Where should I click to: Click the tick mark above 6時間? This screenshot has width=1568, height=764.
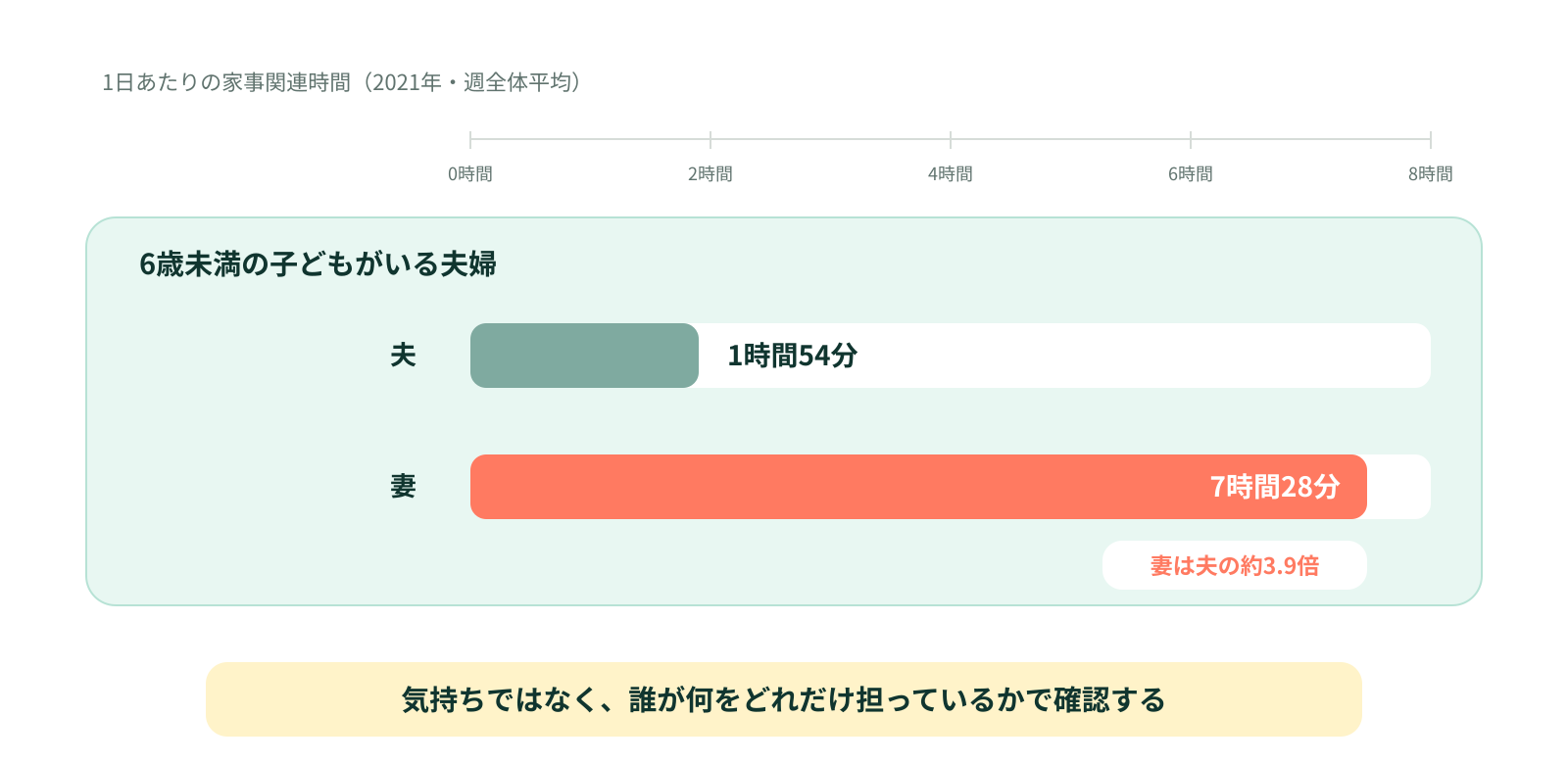pos(1191,140)
